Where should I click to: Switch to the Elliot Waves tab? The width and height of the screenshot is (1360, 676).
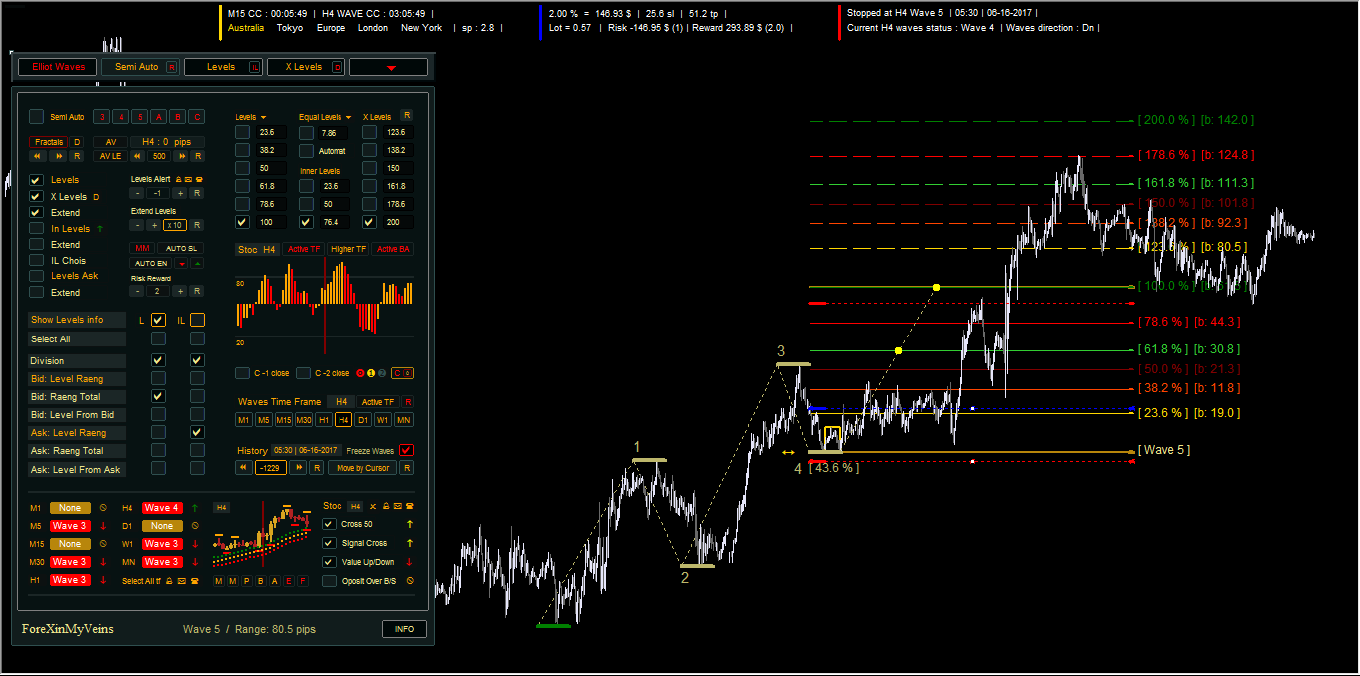tap(58, 67)
